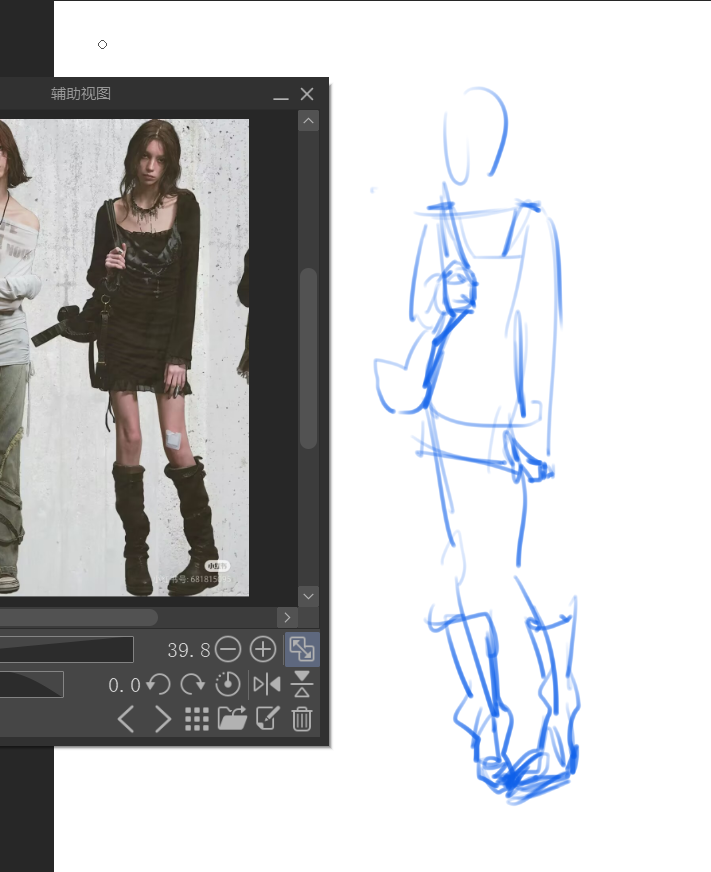Open the image list grid view

click(x=197, y=719)
